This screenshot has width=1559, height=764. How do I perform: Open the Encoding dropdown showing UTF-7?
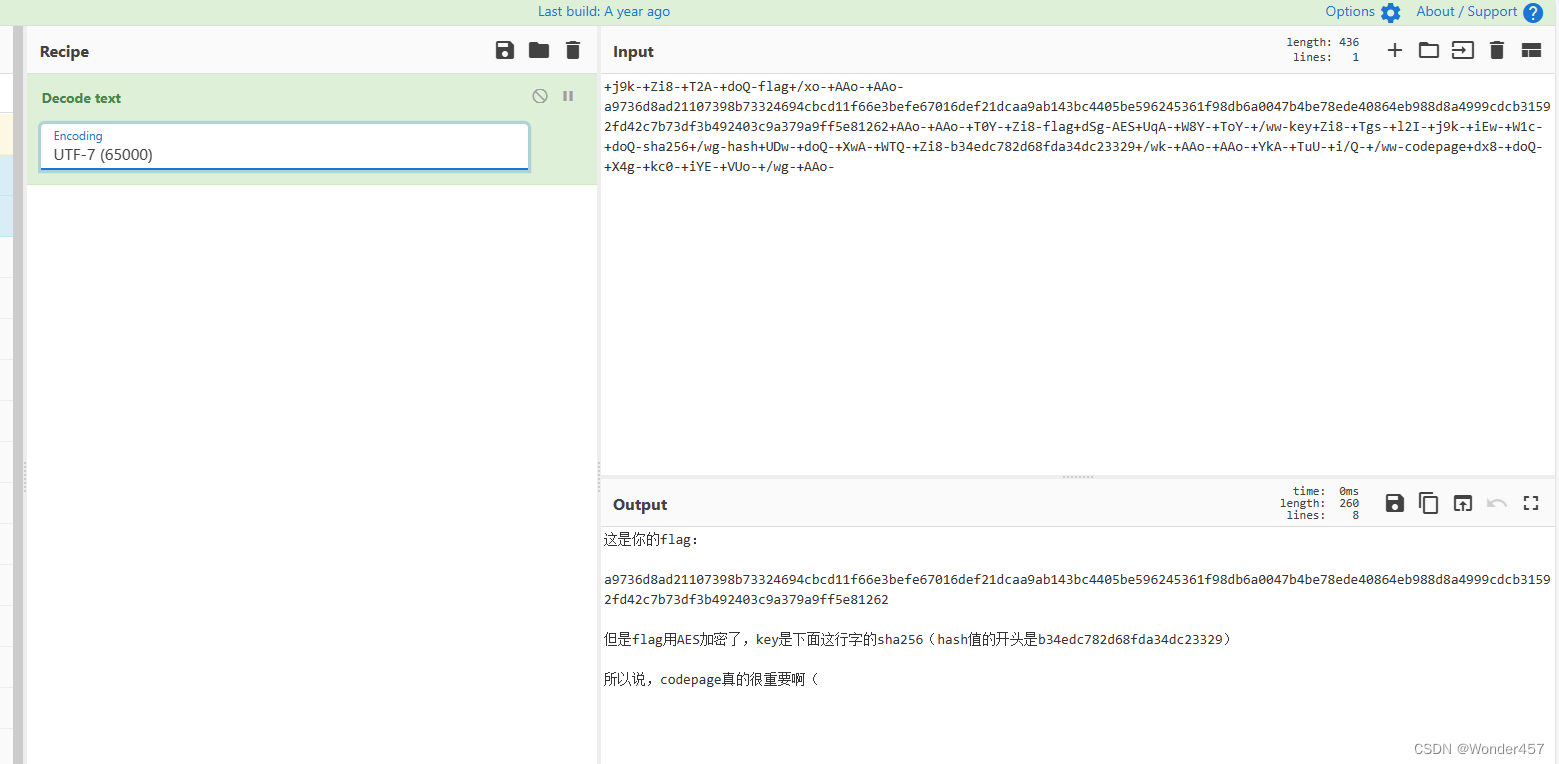[283, 155]
